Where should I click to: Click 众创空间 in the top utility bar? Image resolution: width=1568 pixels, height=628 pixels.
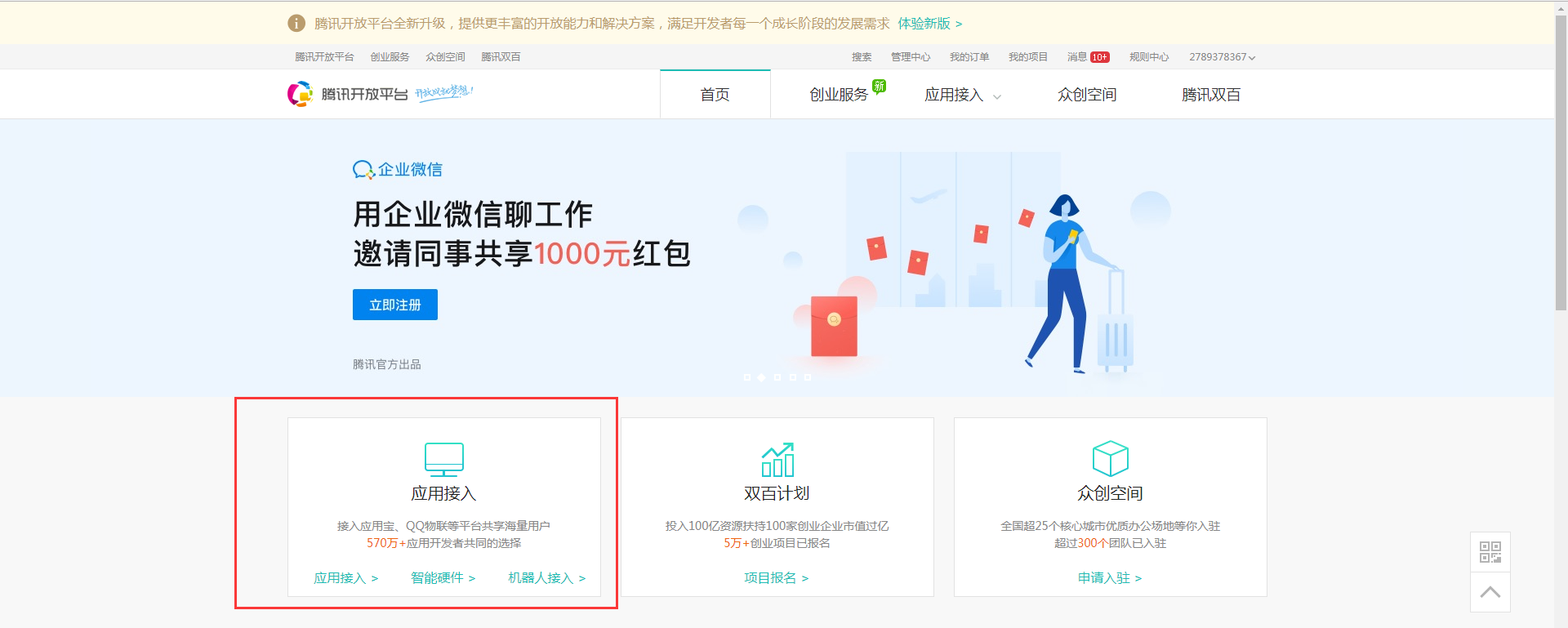(445, 57)
